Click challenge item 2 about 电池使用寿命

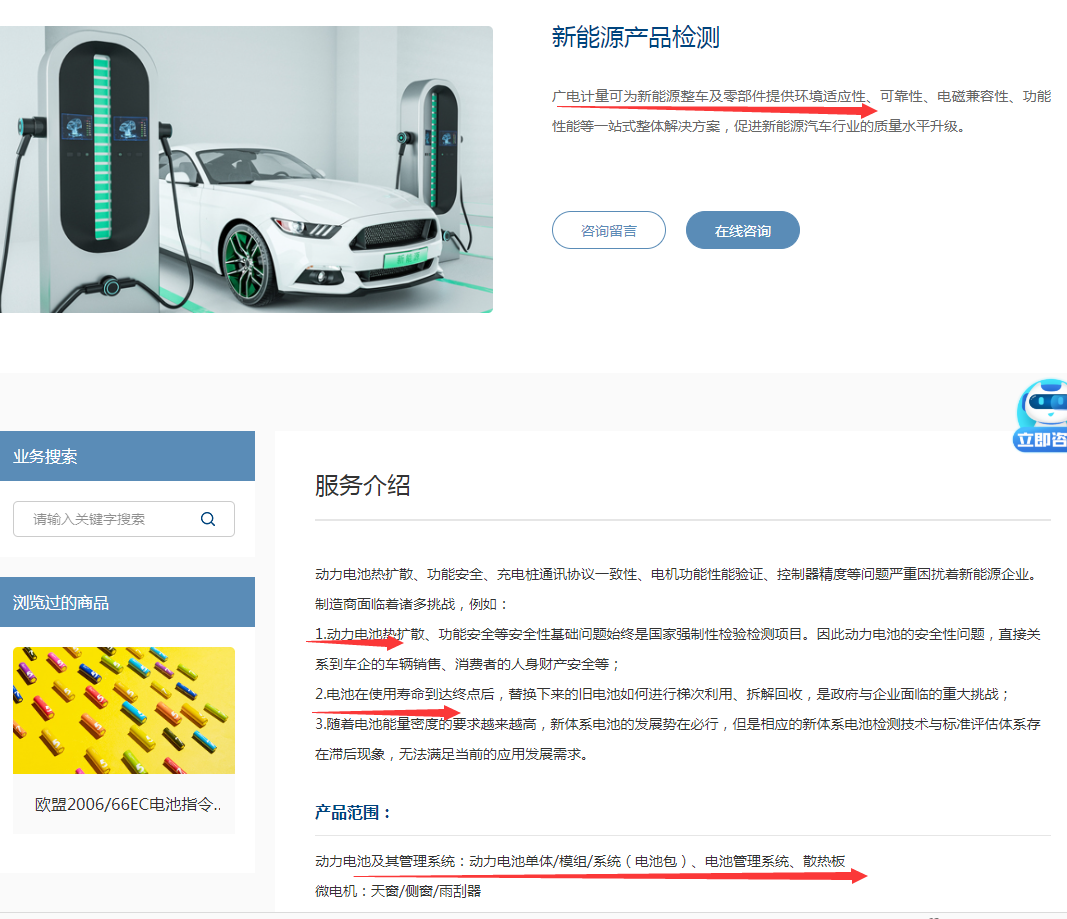[662, 694]
